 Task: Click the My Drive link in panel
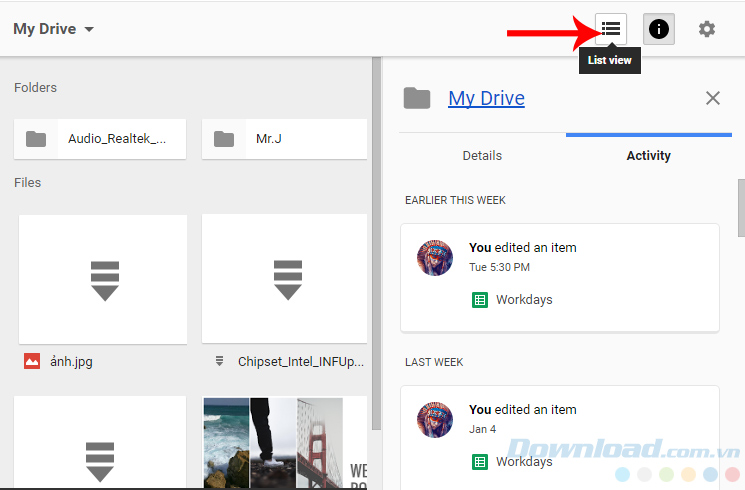(x=487, y=98)
